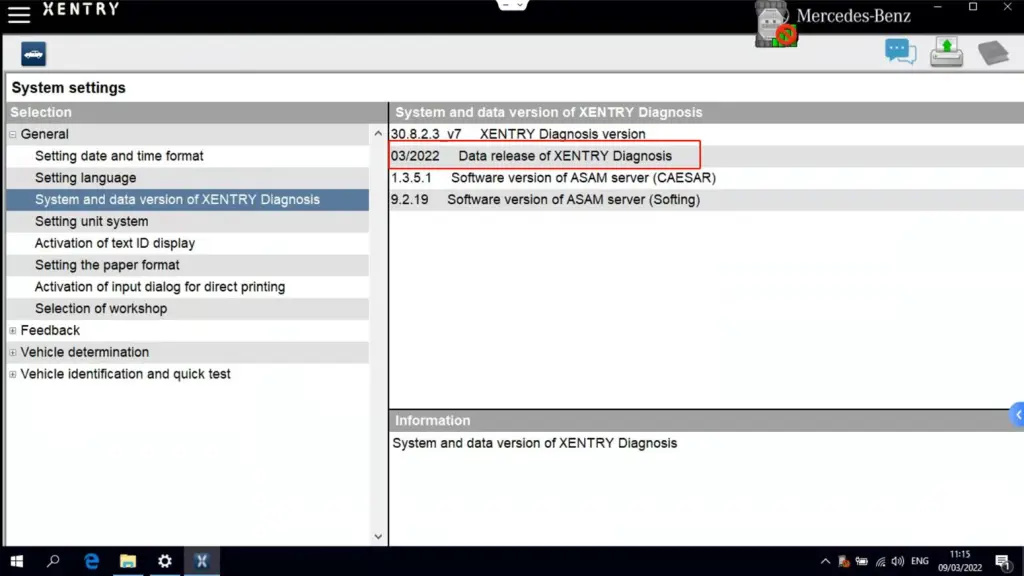This screenshot has height=576, width=1024.
Task: Click the selection list scroll down arrow
Action: (x=378, y=537)
